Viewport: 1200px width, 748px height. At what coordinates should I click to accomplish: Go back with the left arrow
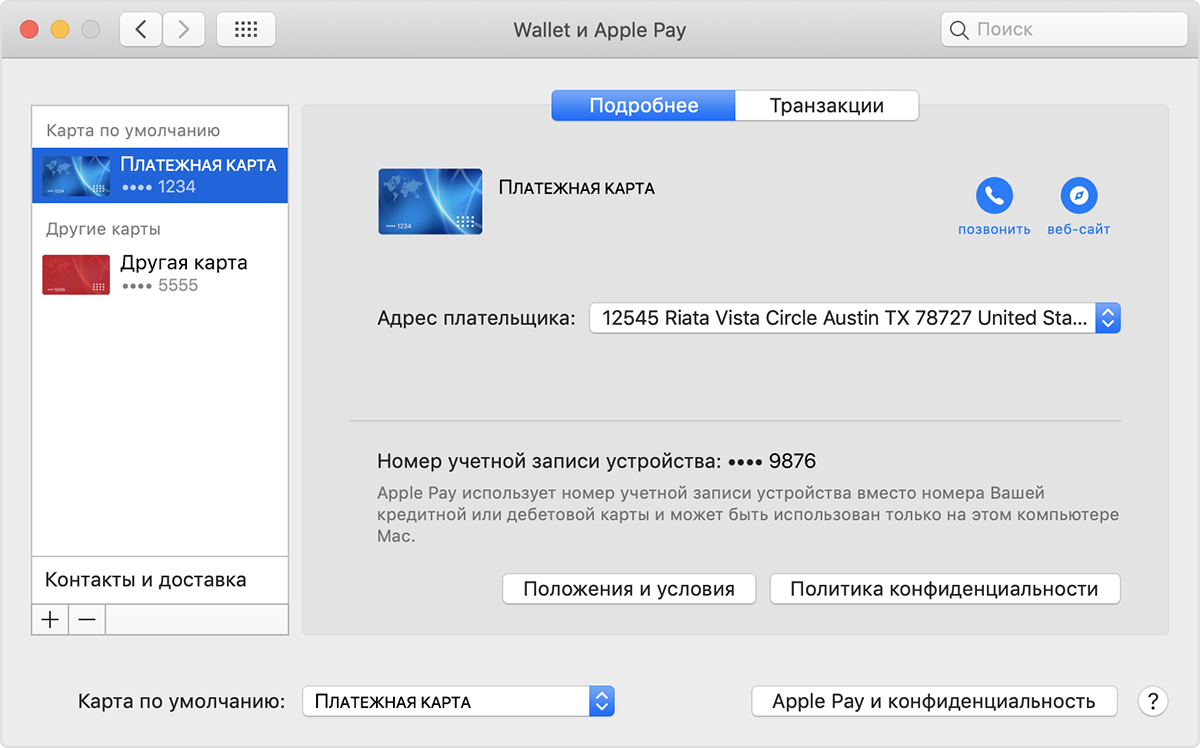coord(141,30)
